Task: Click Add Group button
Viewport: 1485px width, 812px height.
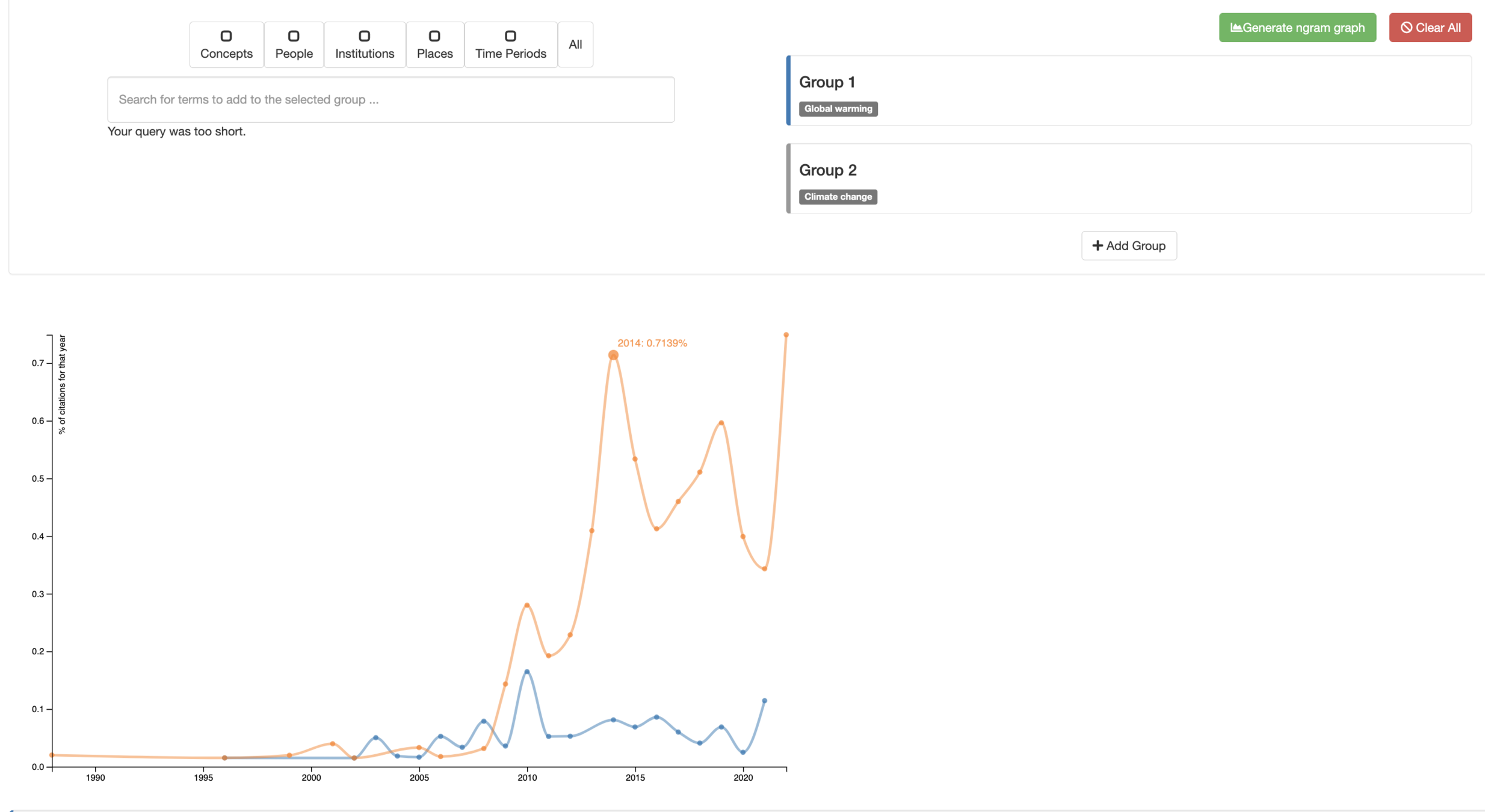Action: tap(1129, 245)
